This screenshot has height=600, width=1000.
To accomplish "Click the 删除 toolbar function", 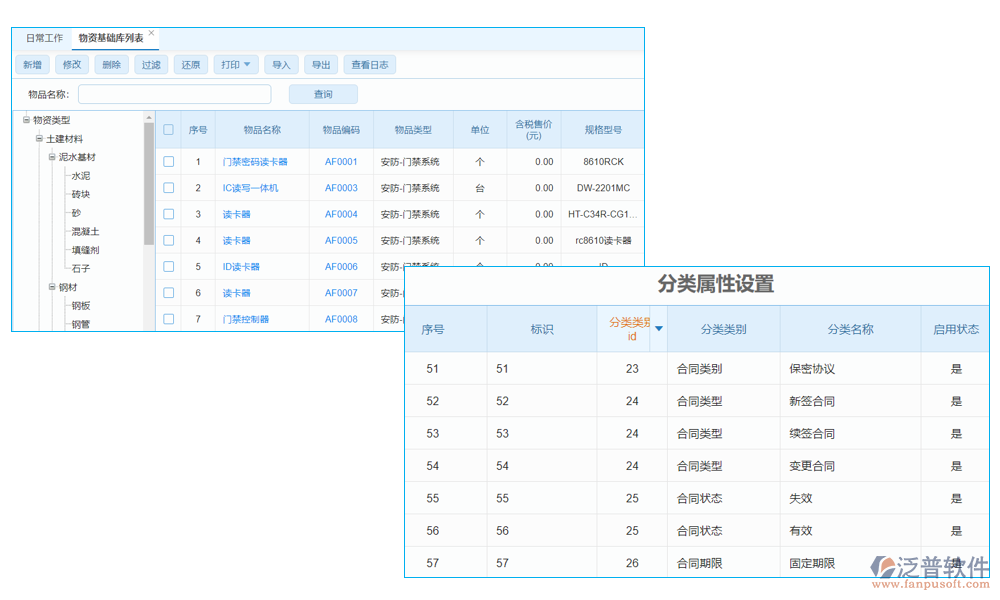I will 111,63.
